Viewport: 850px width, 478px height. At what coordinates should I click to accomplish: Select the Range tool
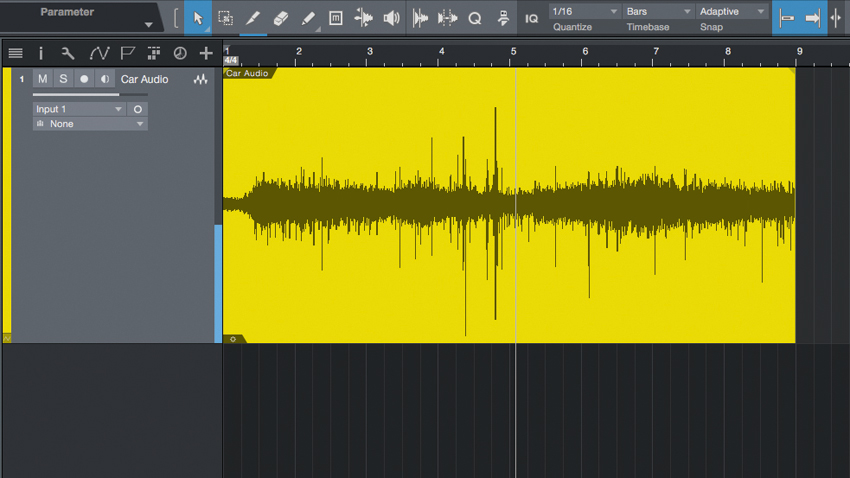tap(226, 18)
